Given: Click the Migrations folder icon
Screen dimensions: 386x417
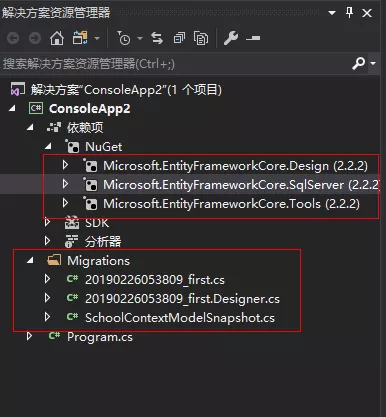Looking at the screenshot, I should pos(54,260).
